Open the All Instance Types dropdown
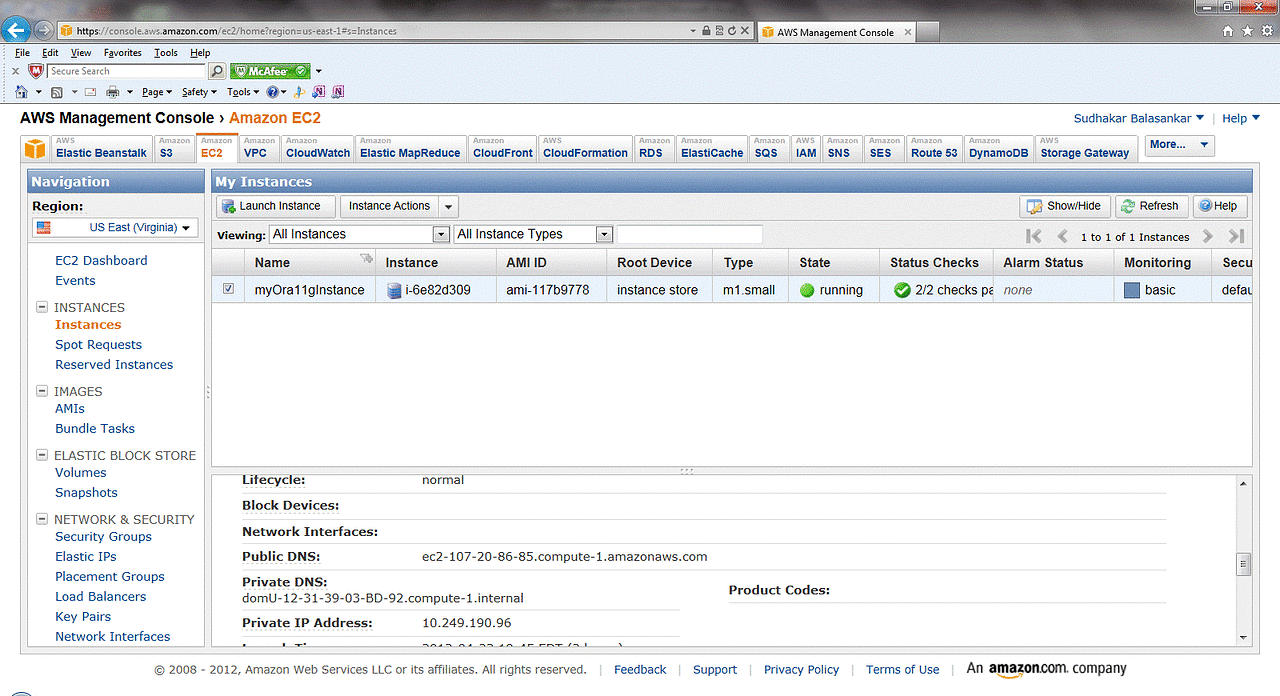The width and height of the screenshot is (1280, 696). pos(533,234)
